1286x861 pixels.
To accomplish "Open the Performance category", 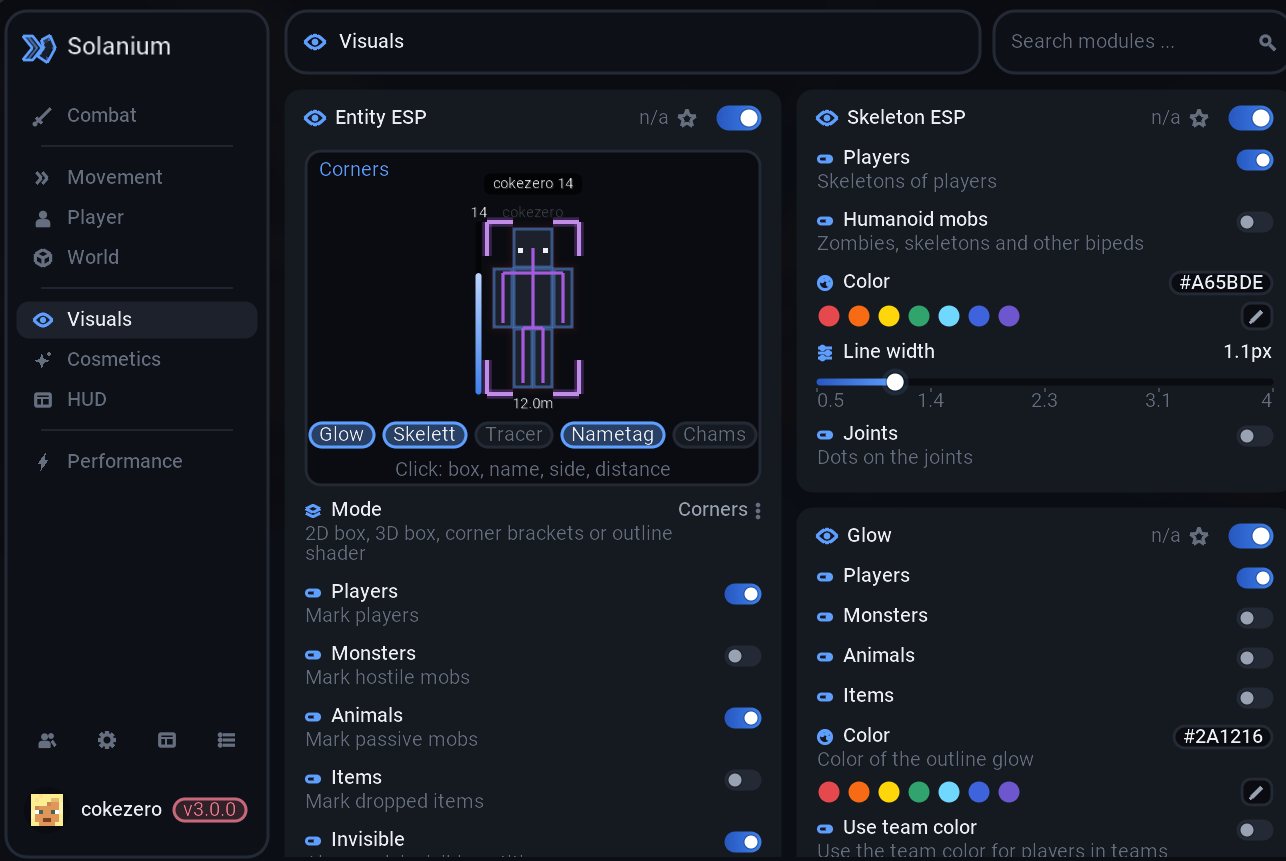I will tap(137, 462).
